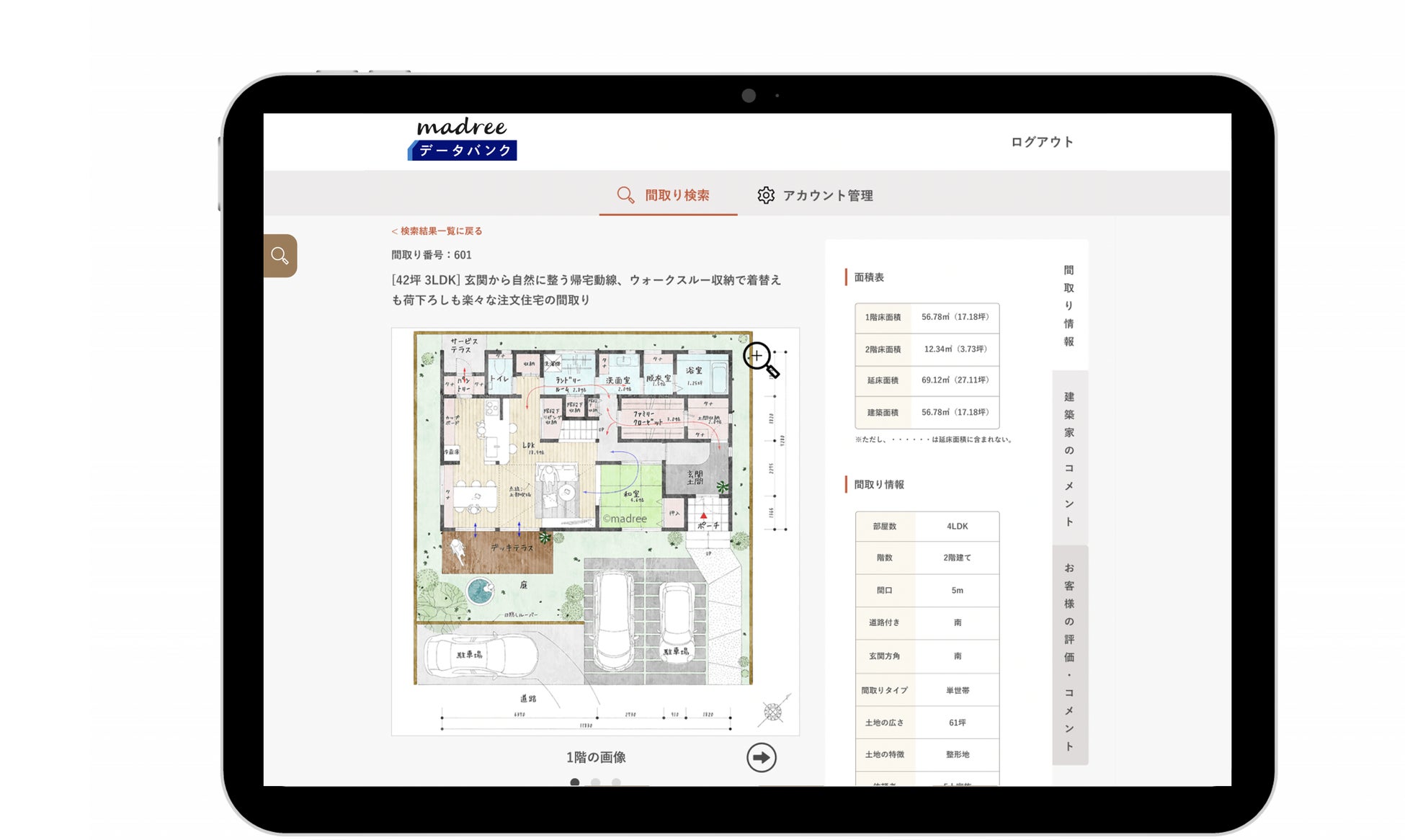Click the ログアウト link
The height and width of the screenshot is (840, 1405).
(x=1042, y=142)
